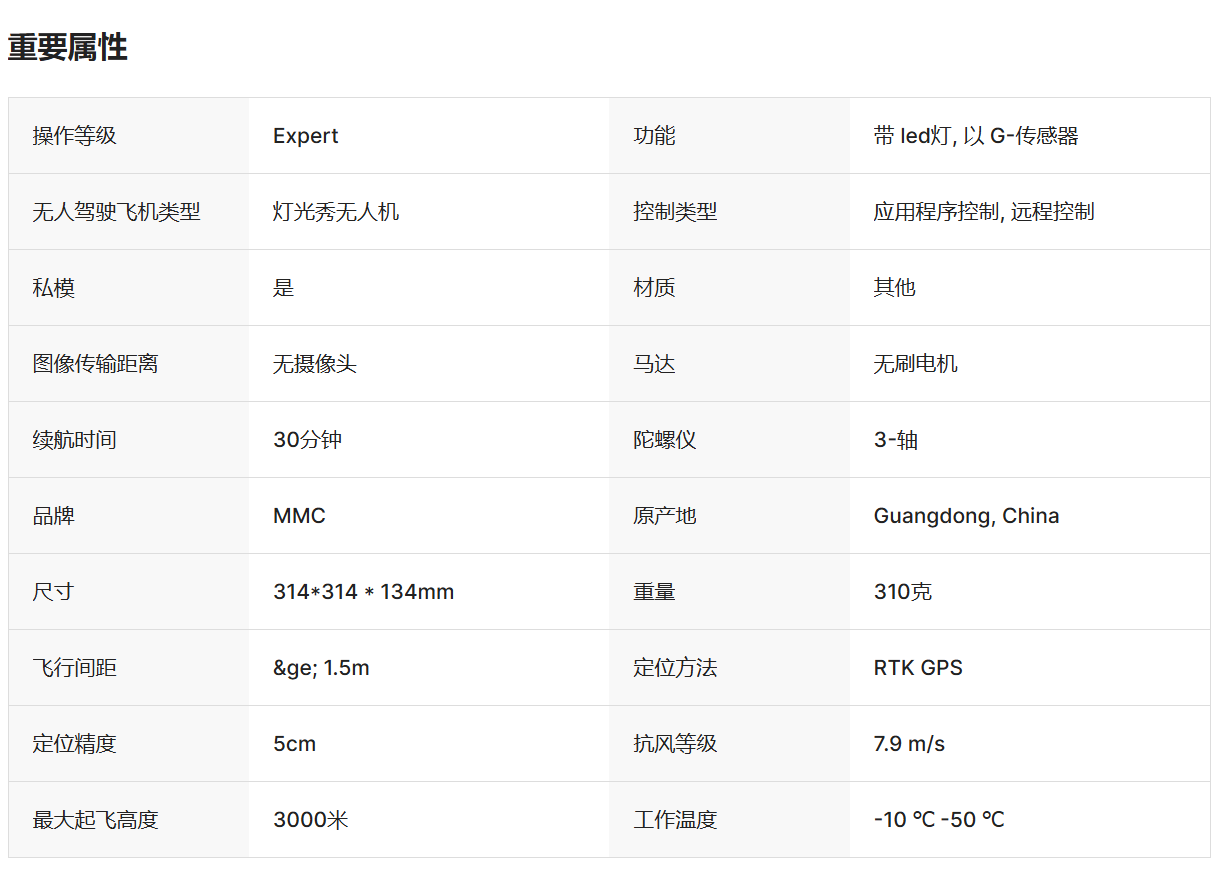
Task: Click the 重要属性 section heading
Action: click(68, 47)
